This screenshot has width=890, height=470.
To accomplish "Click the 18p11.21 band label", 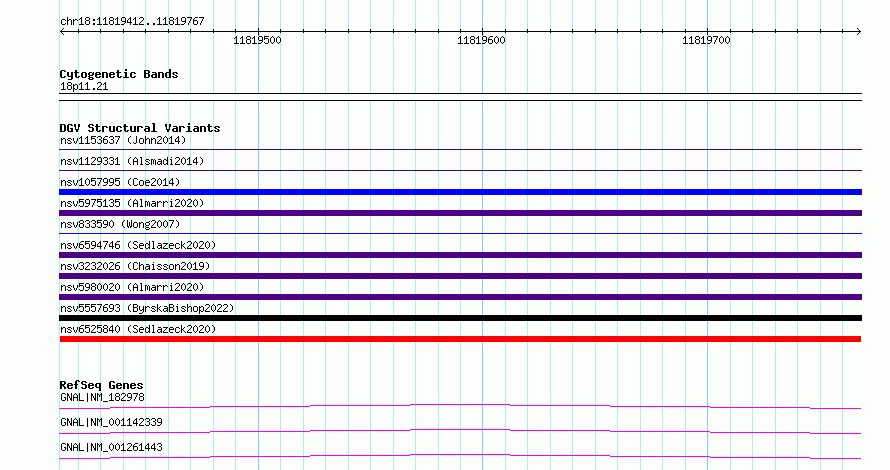I will (84, 86).
